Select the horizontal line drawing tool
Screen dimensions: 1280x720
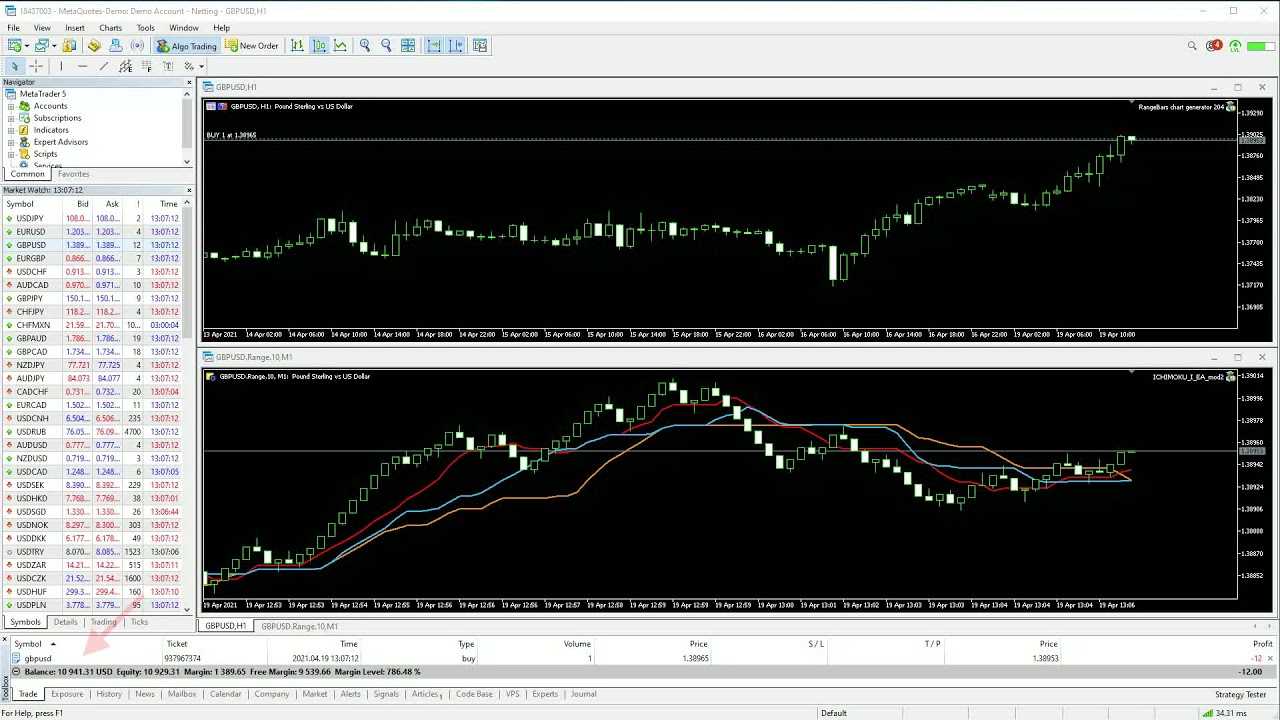(x=82, y=66)
